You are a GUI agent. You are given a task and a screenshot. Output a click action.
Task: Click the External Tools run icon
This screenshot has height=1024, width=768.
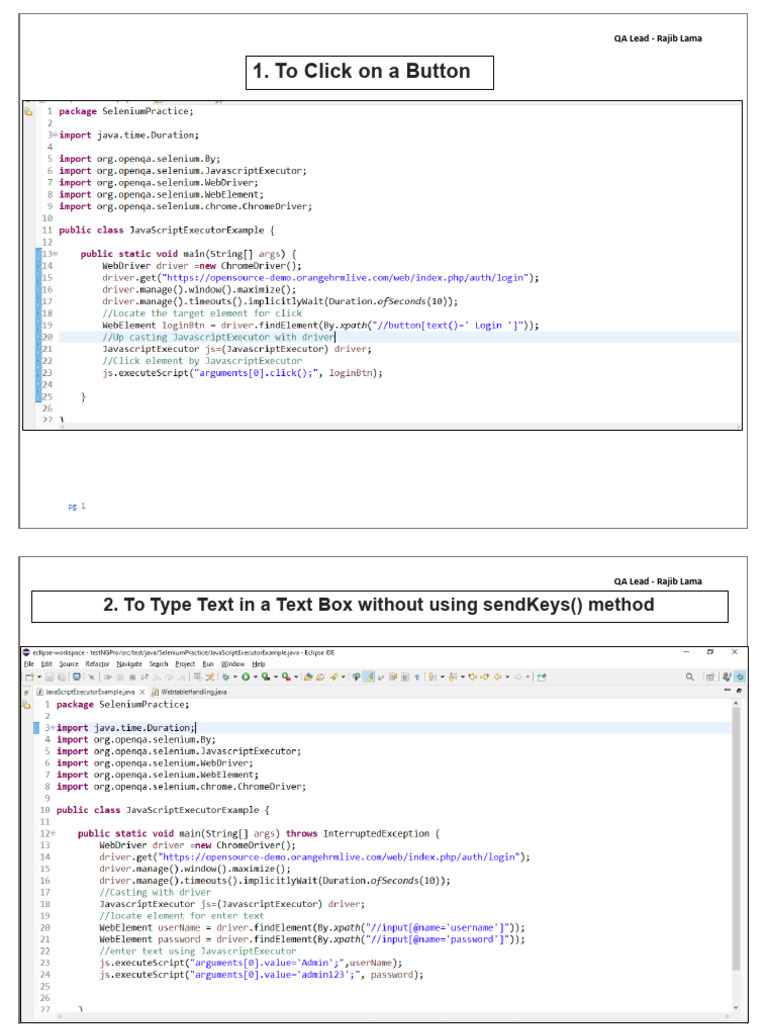(286, 677)
